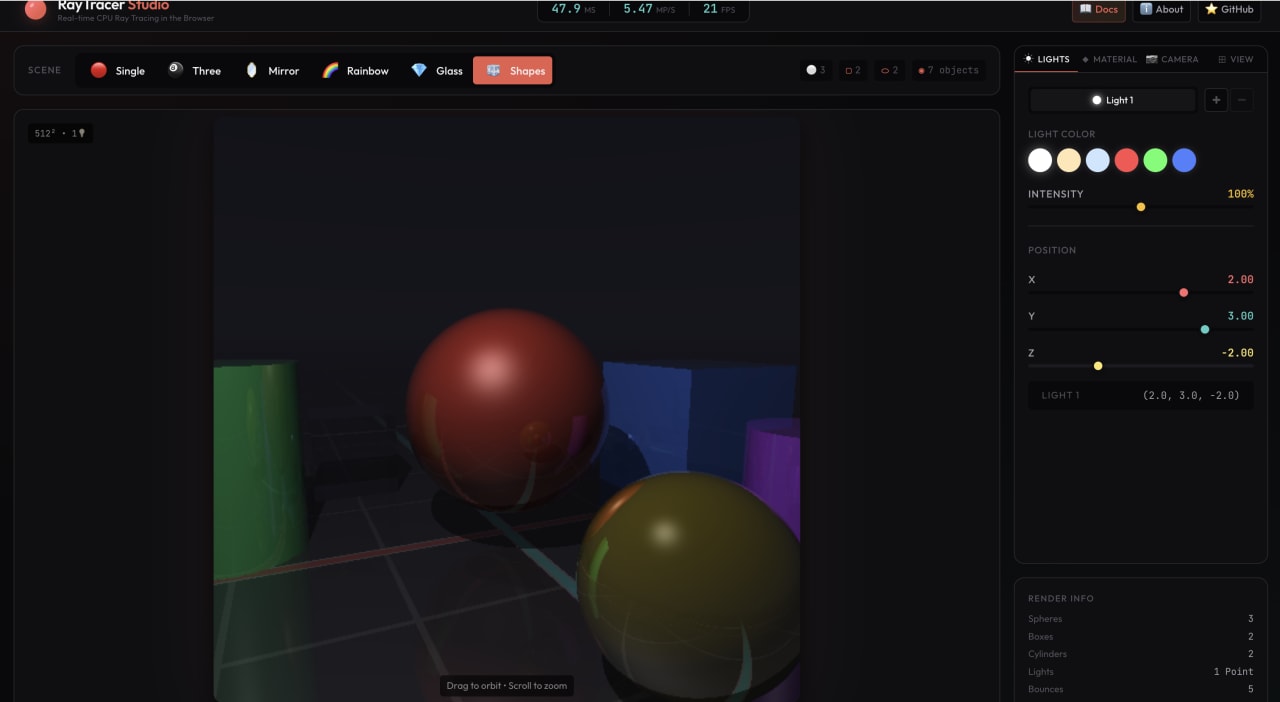Add a new light with plus button
The image size is (1280, 702).
pyautogui.click(x=1216, y=100)
